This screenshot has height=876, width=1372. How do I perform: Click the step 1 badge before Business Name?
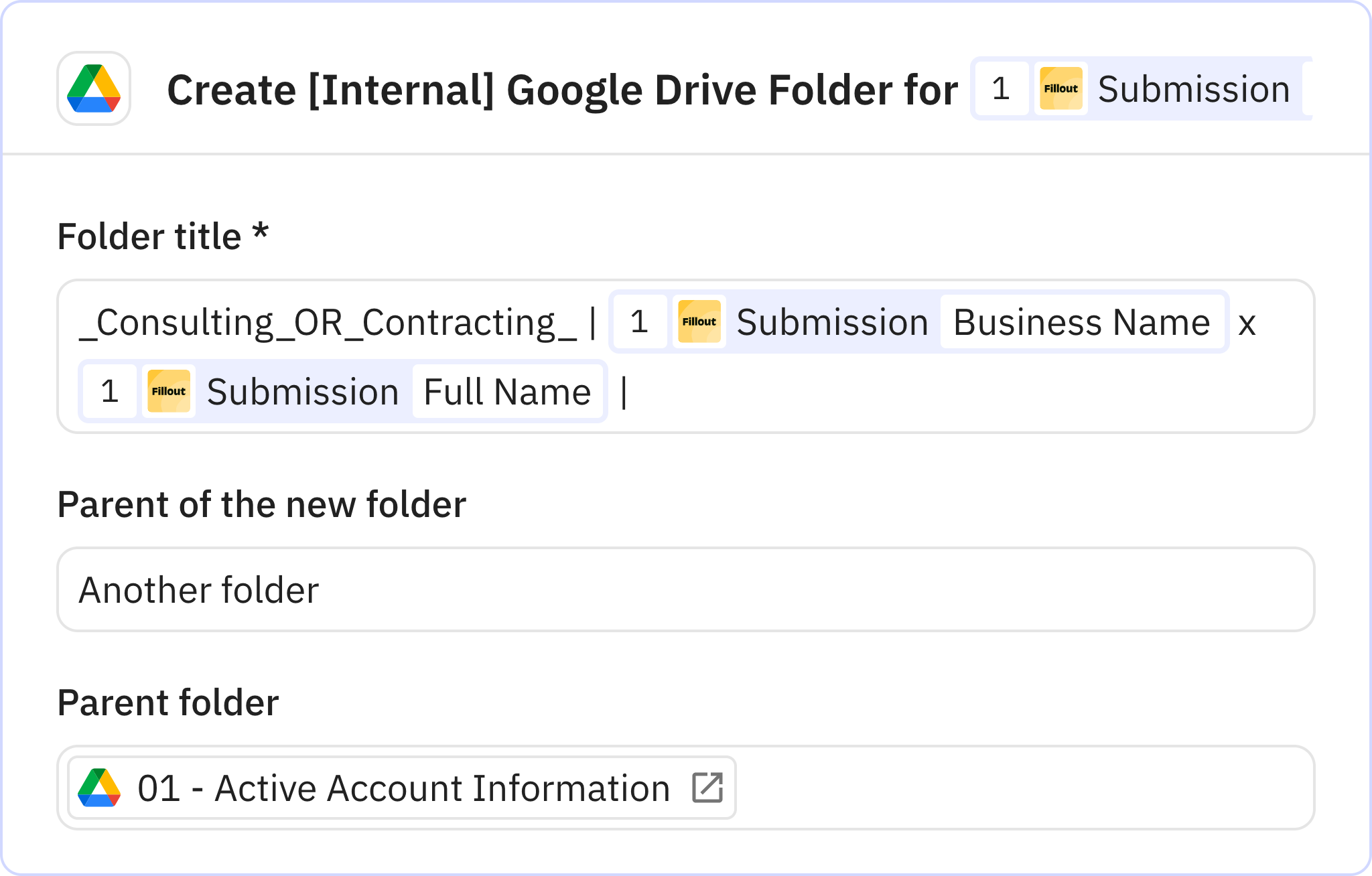point(640,322)
